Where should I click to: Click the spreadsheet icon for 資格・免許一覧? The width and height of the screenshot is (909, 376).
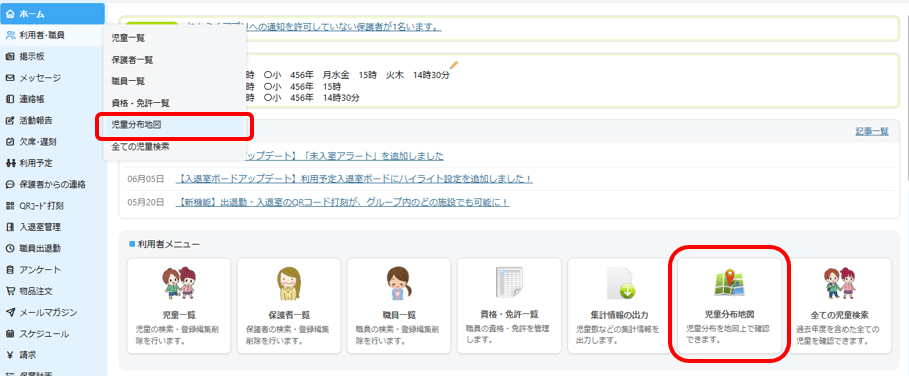pos(509,283)
